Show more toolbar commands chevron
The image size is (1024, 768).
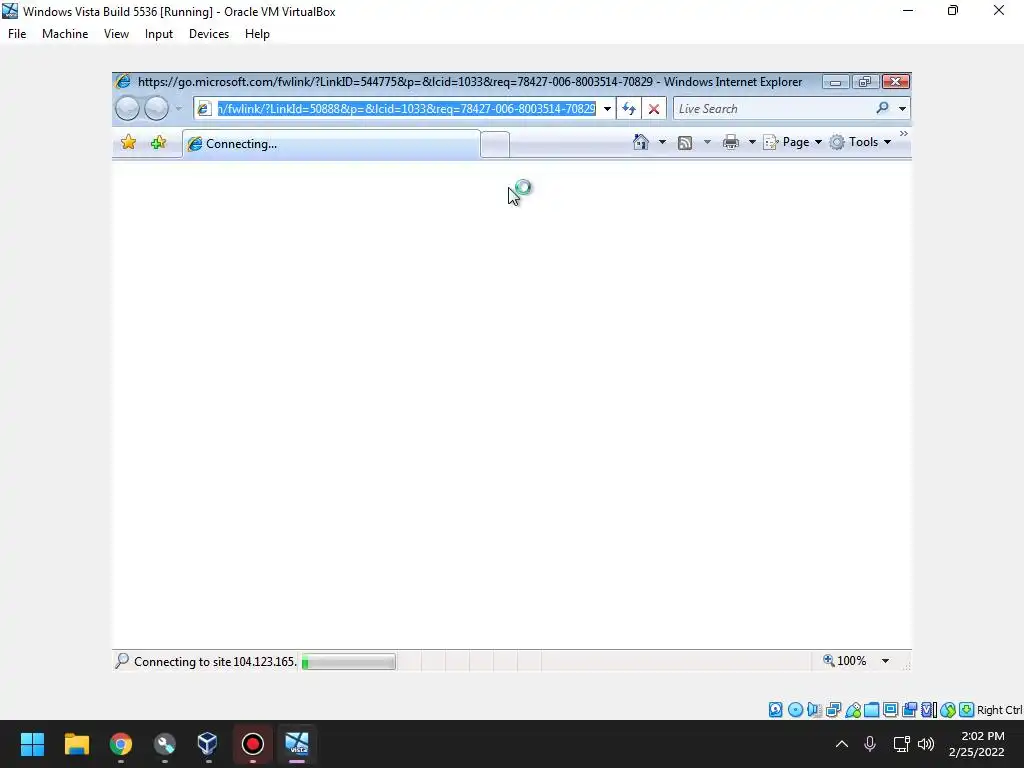[x=904, y=133]
